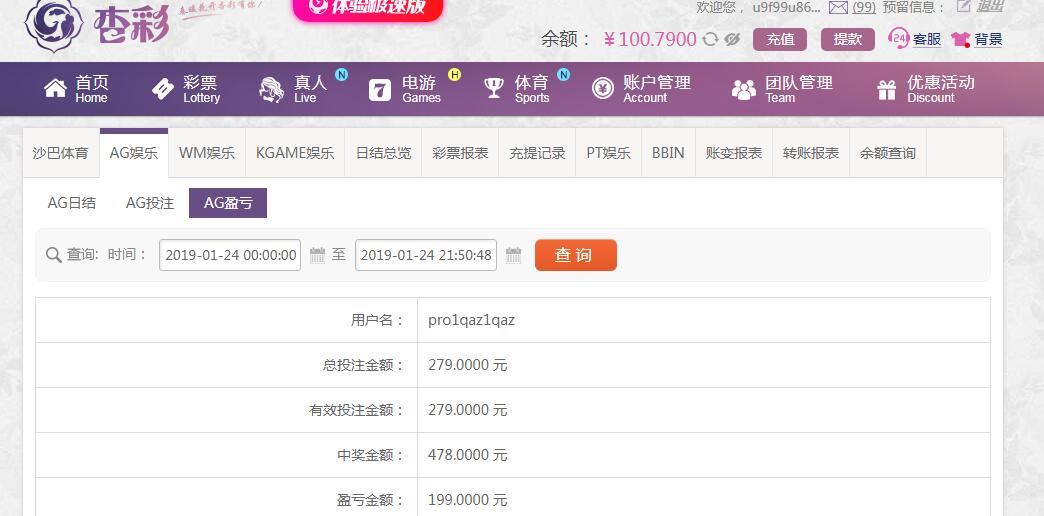Click the 中奖金额 478.0000 元 value

[467, 455]
